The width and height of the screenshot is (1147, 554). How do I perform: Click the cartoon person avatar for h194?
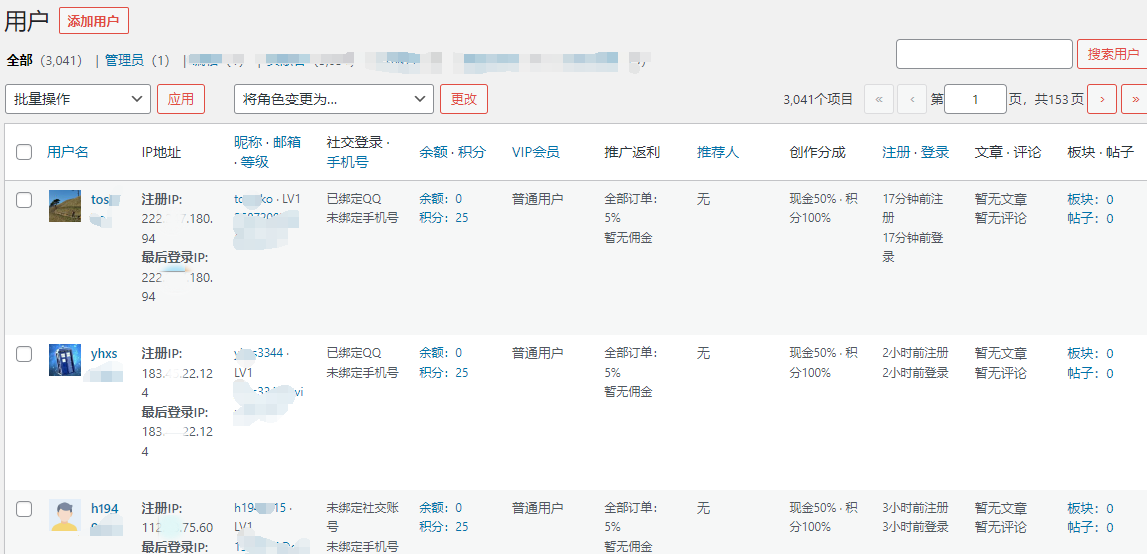[x=65, y=515]
